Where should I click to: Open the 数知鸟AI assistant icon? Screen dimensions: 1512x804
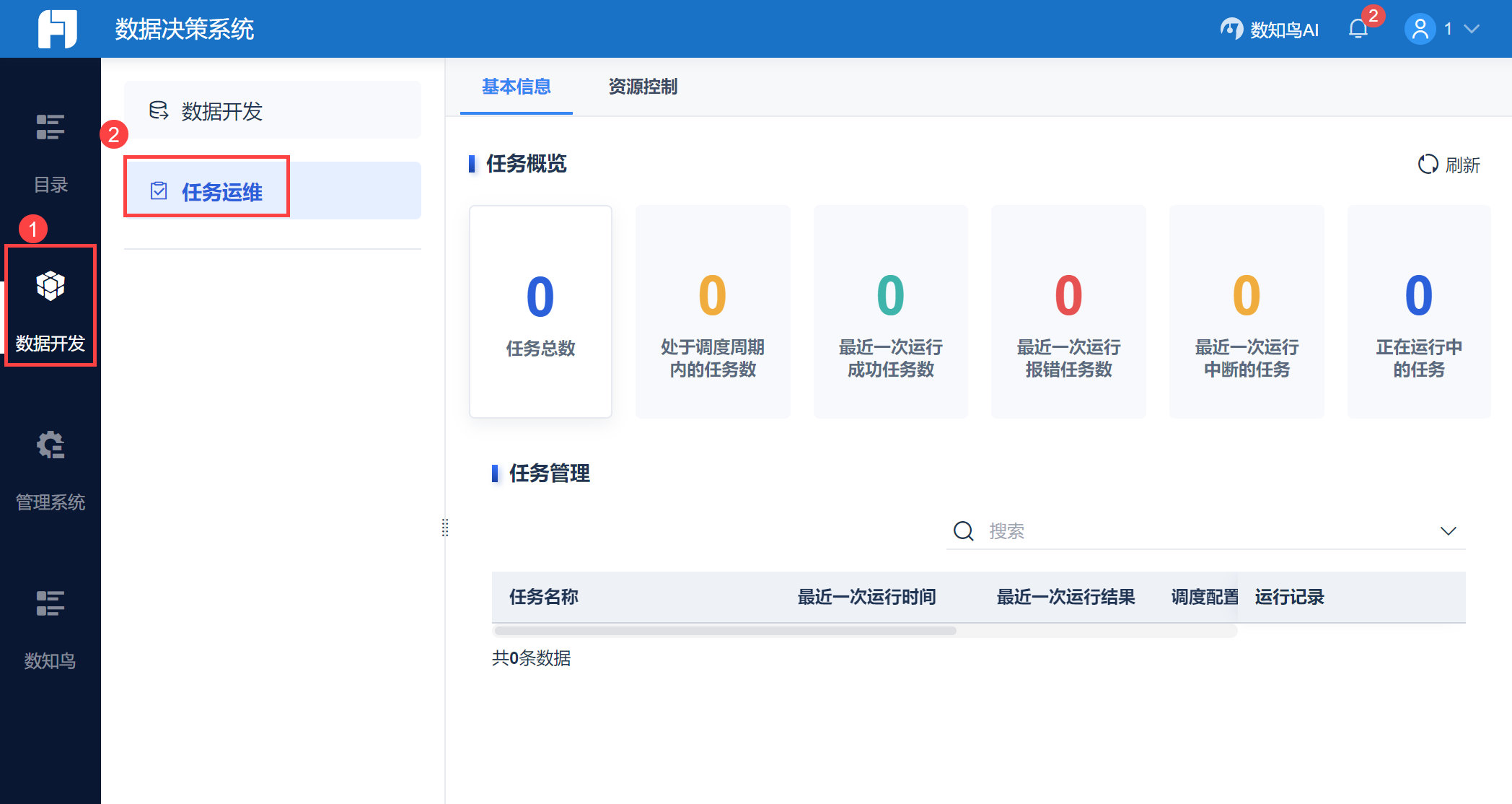1231,29
